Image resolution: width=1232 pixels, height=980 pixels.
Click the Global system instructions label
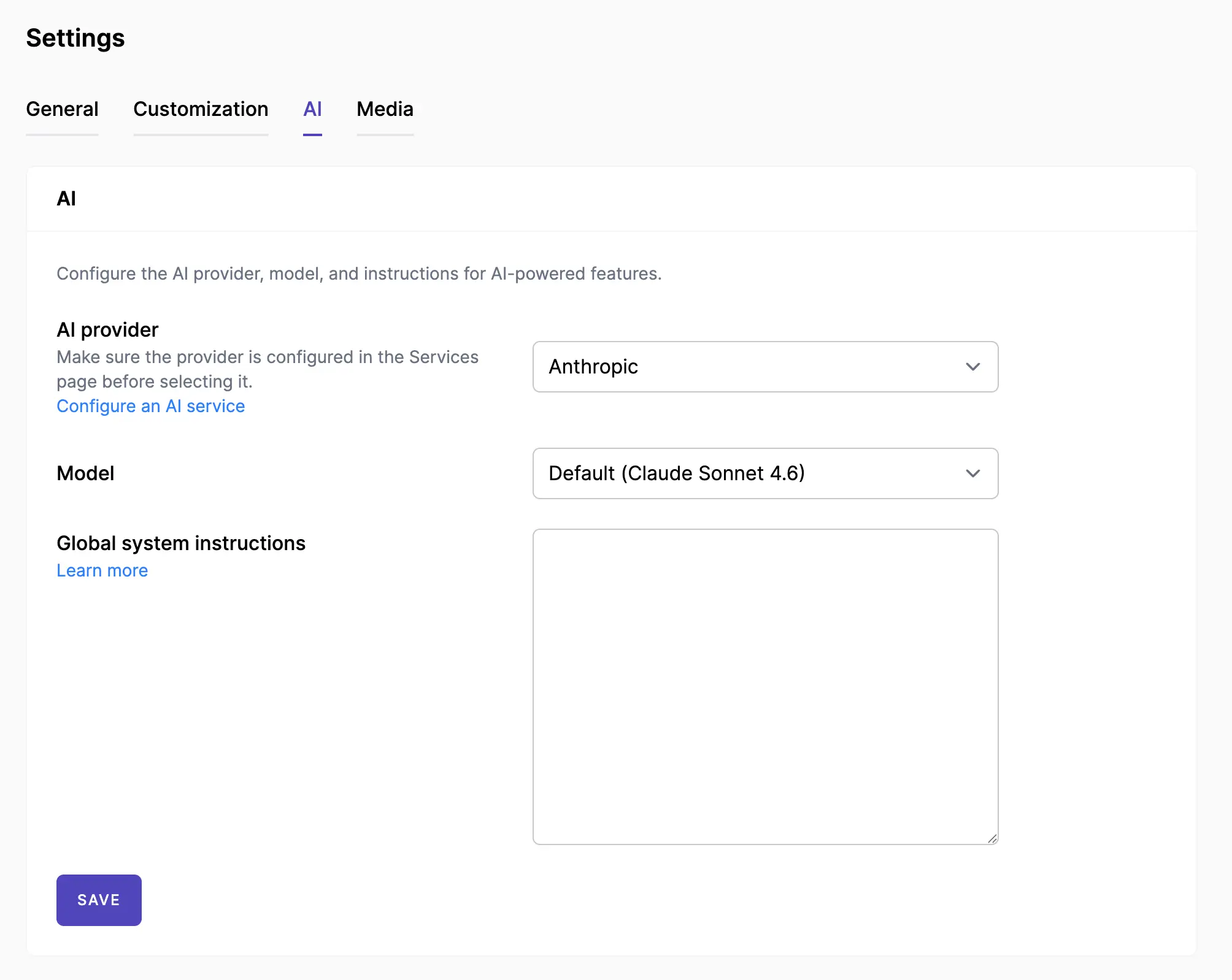[x=181, y=543]
